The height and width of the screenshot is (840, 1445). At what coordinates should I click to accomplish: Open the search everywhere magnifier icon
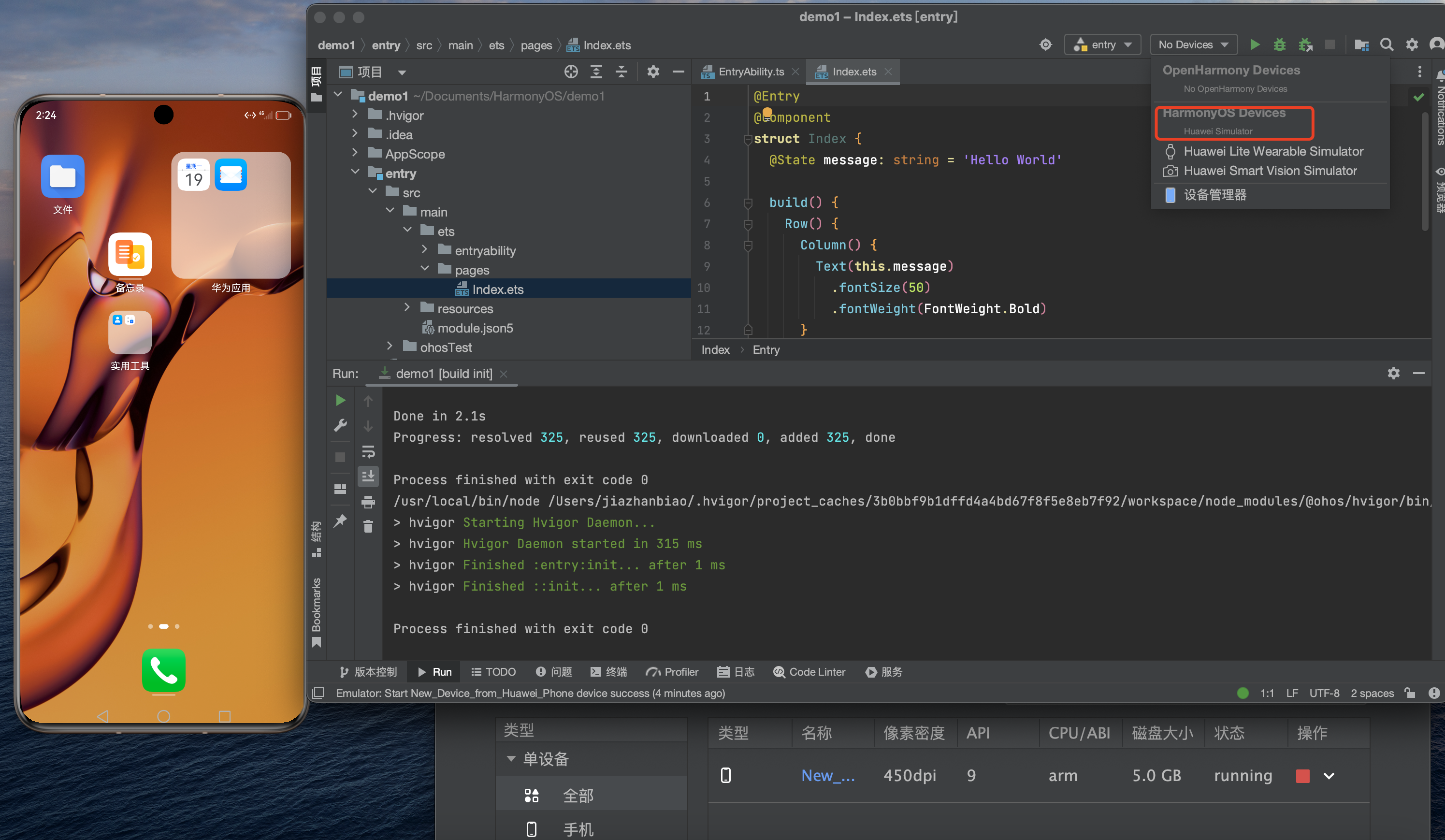tap(1387, 45)
